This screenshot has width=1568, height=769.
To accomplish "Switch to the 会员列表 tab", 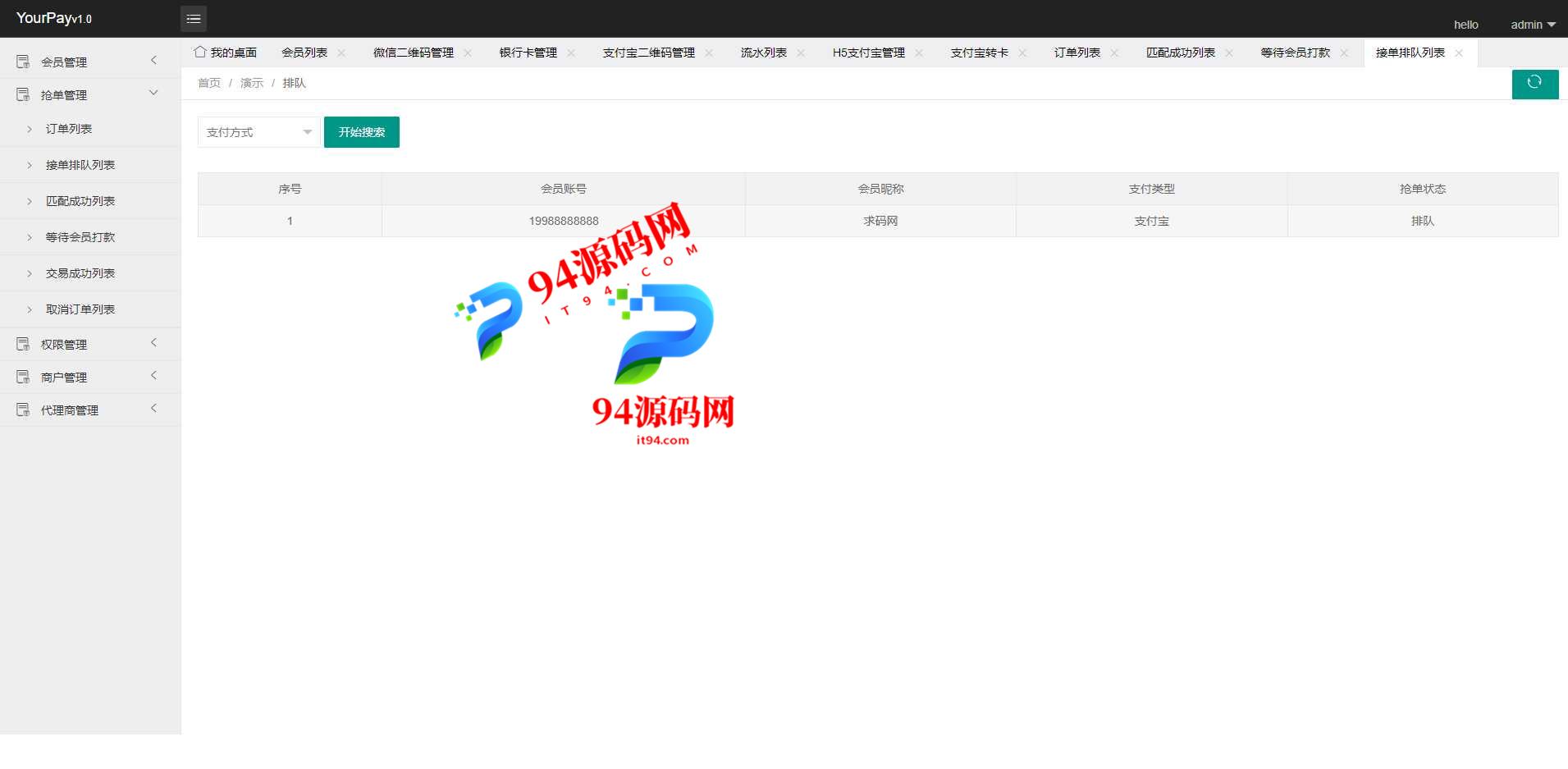I will pyautogui.click(x=304, y=53).
